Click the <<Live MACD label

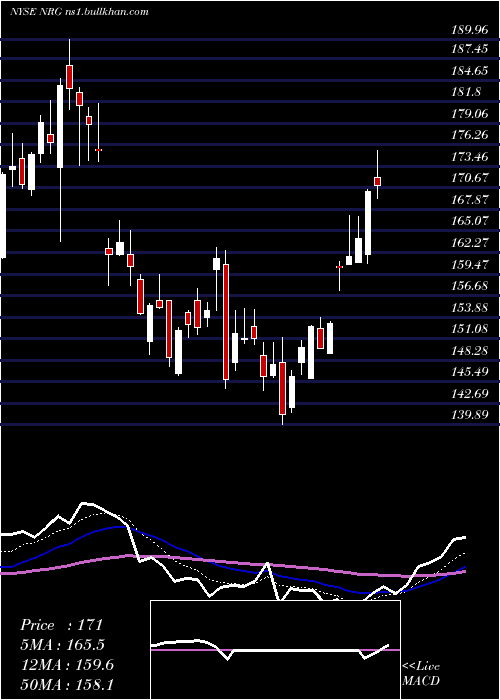(x=421, y=674)
